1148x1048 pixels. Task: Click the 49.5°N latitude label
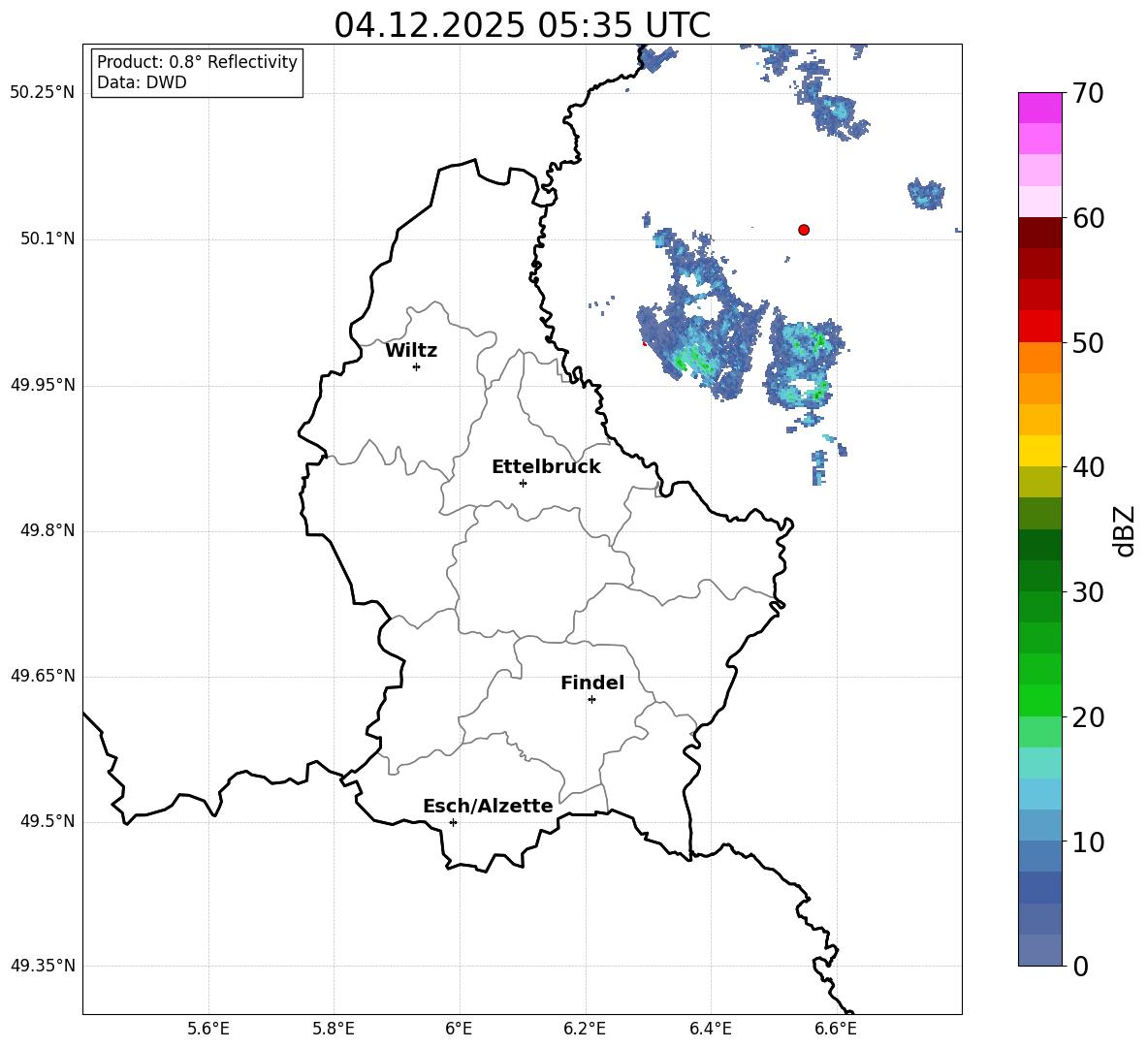[x=48, y=821]
